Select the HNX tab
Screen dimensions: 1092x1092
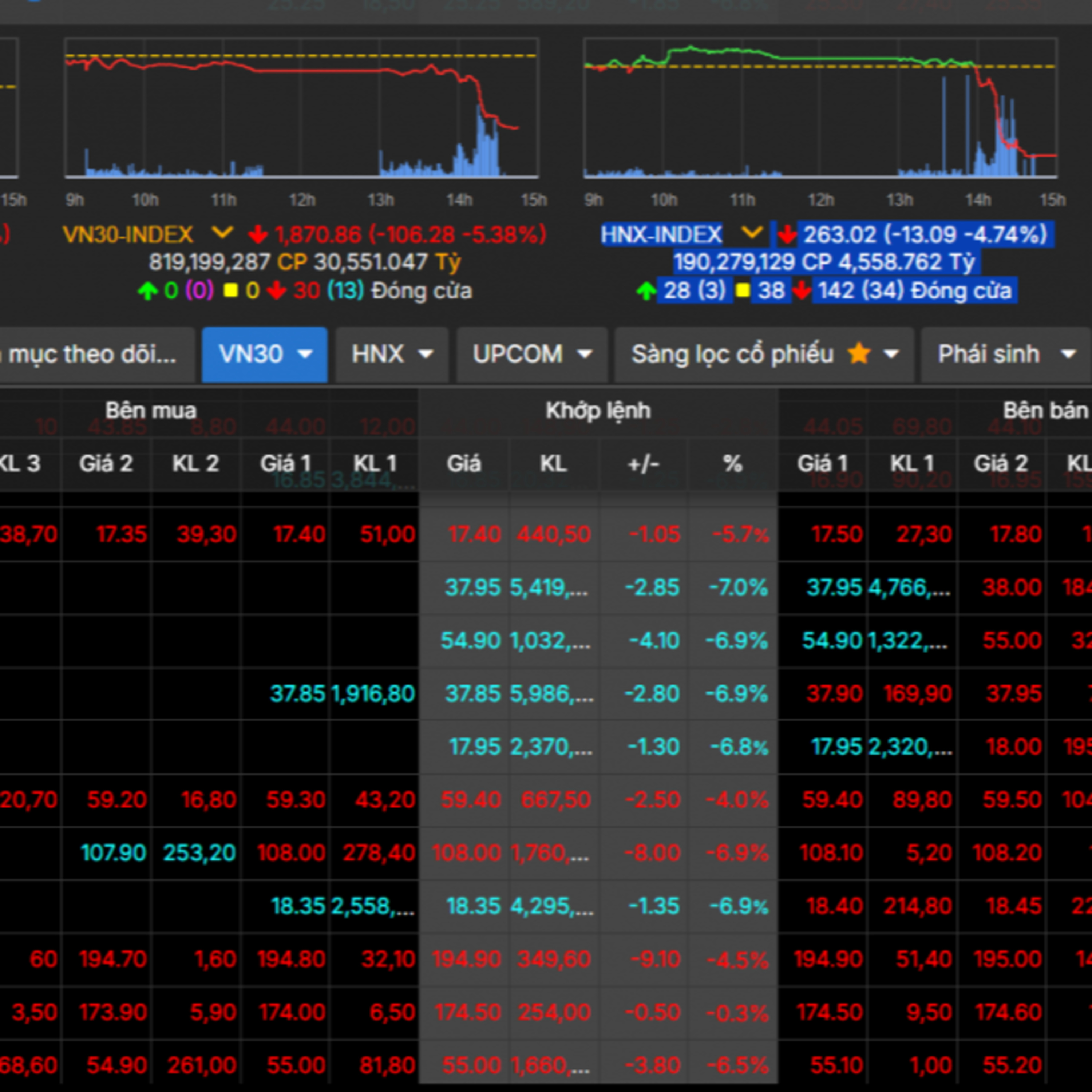(378, 355)
